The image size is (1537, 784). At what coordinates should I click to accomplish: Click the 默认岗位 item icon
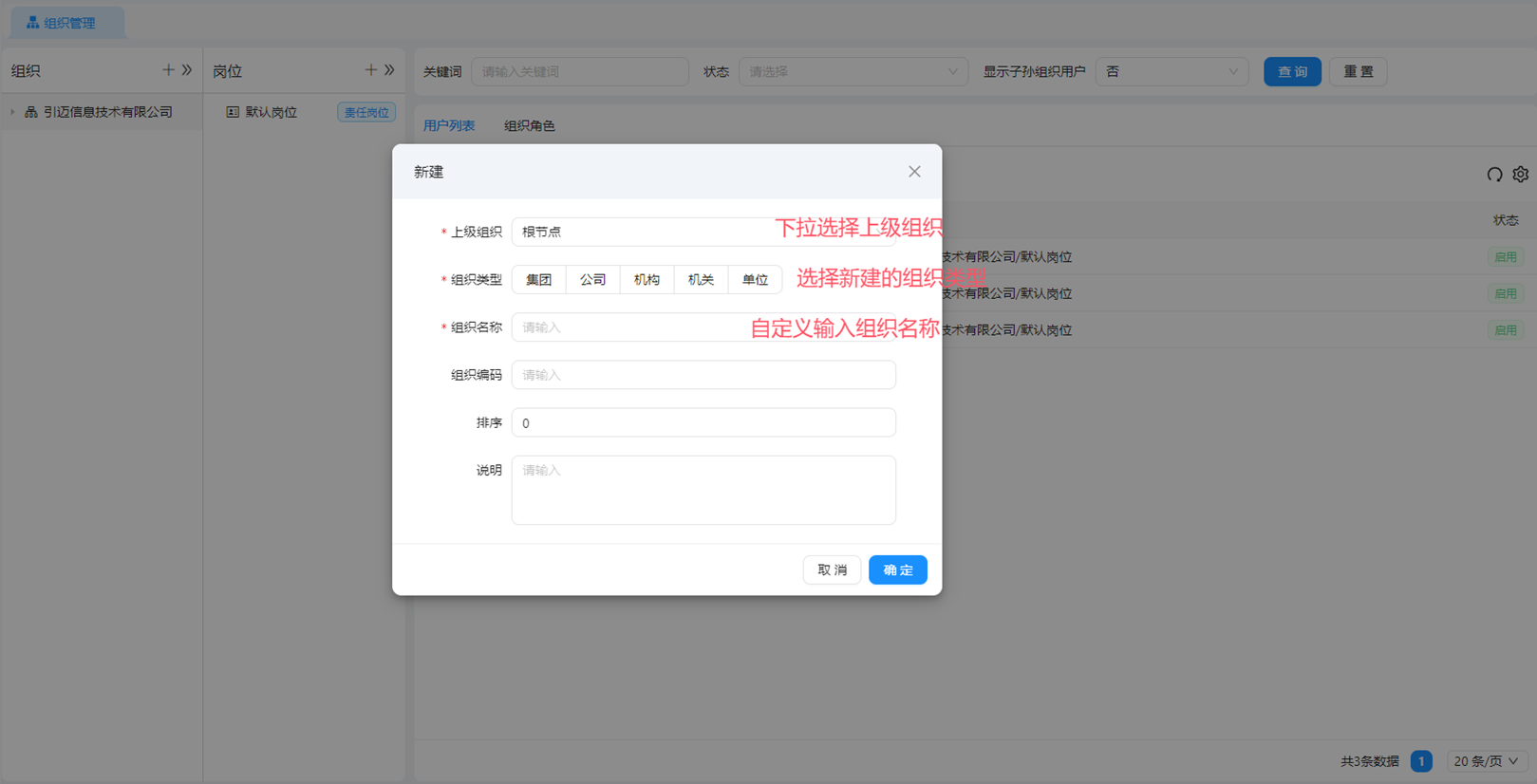pos(233,112)
